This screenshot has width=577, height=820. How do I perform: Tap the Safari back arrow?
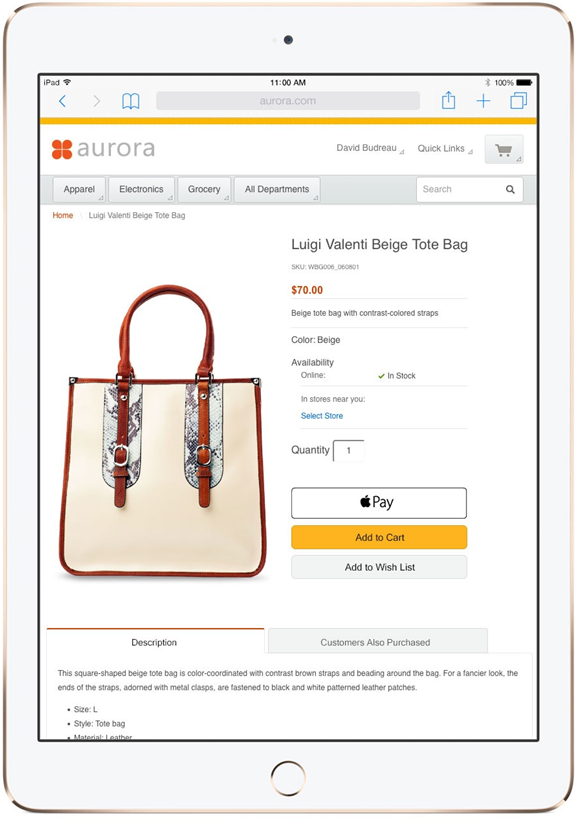tap(62, 101)
